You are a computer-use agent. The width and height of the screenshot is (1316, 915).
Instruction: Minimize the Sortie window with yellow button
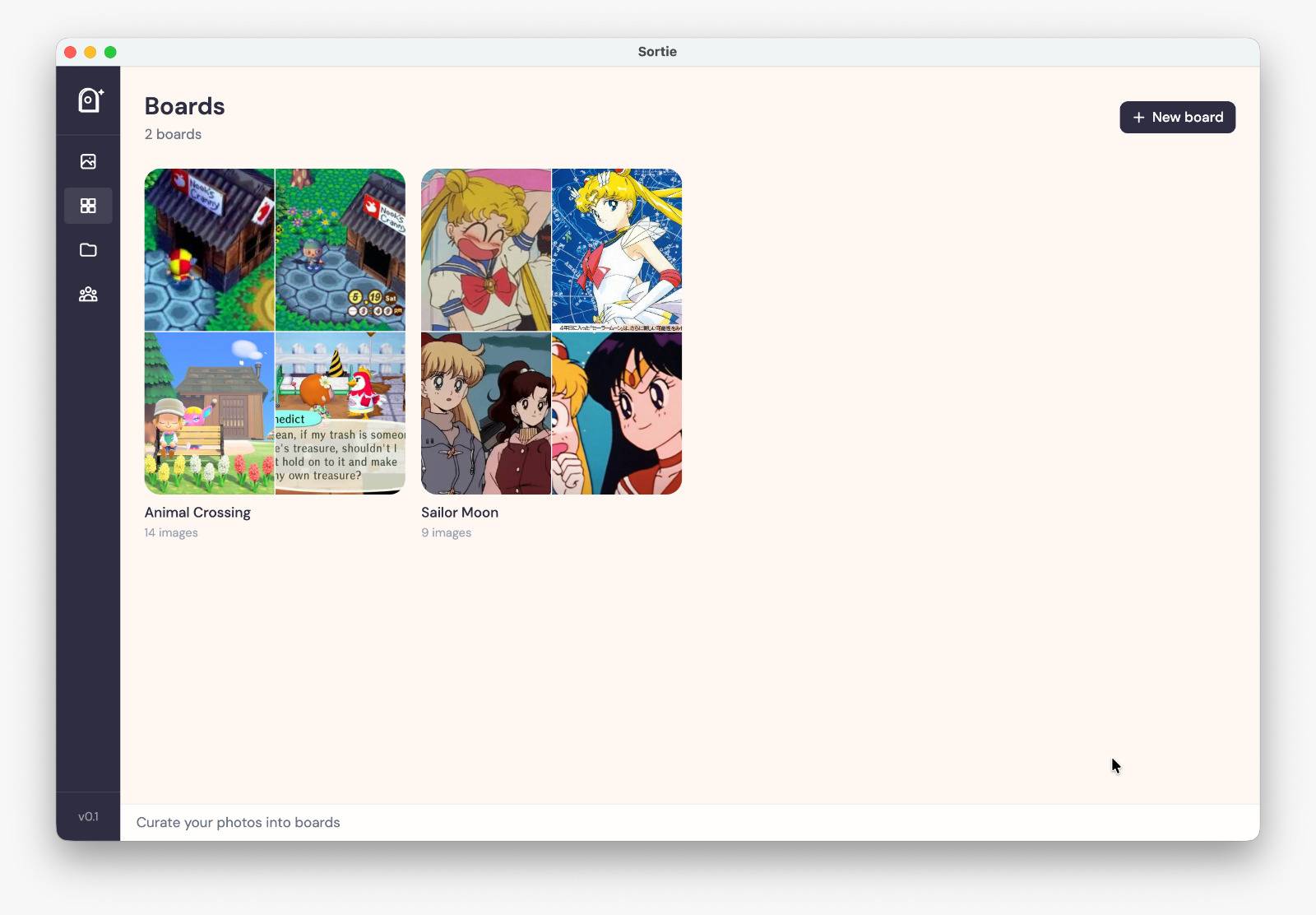(90, 52)
